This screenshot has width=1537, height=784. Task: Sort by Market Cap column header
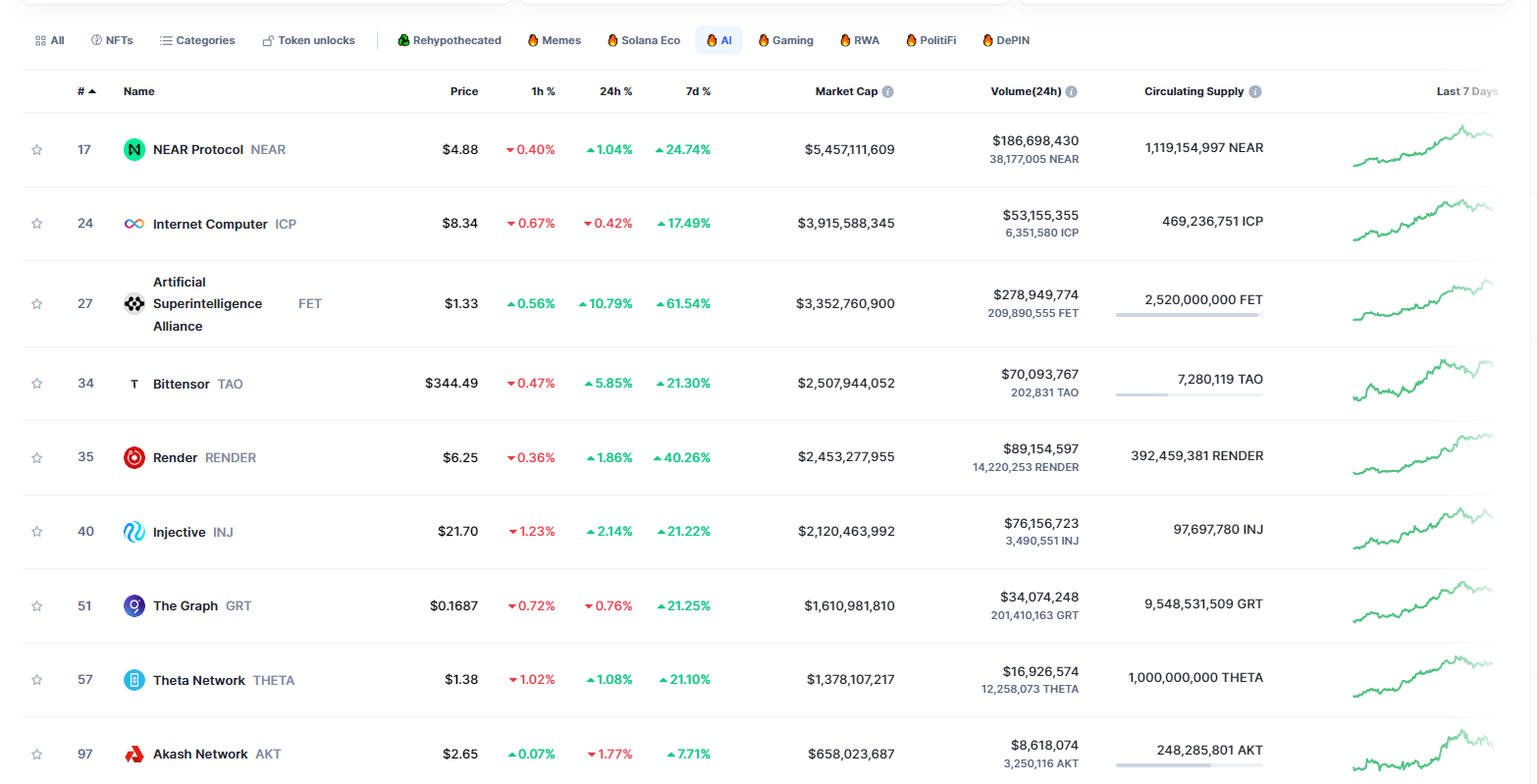(x=846, y=91)
